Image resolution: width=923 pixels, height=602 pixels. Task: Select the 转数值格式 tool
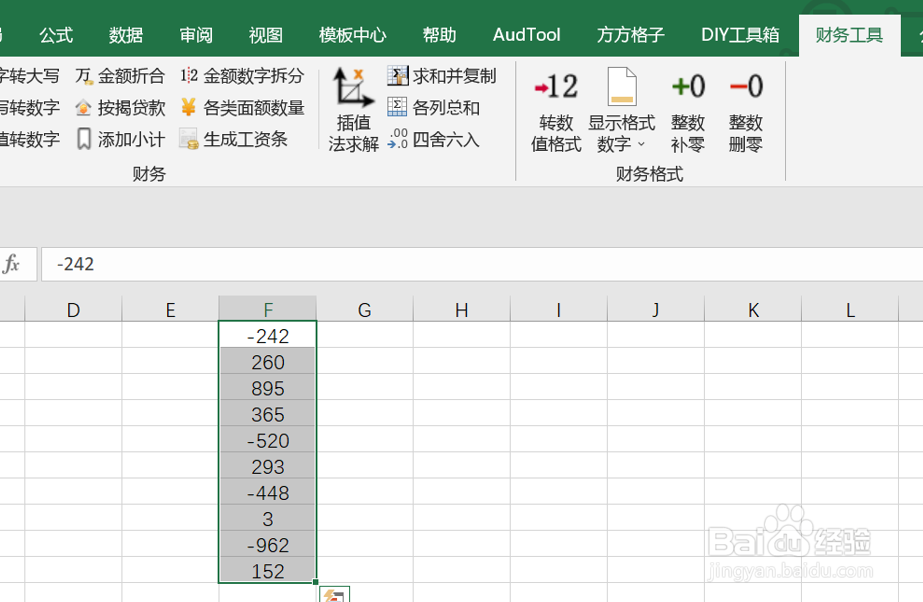point(556,110)
